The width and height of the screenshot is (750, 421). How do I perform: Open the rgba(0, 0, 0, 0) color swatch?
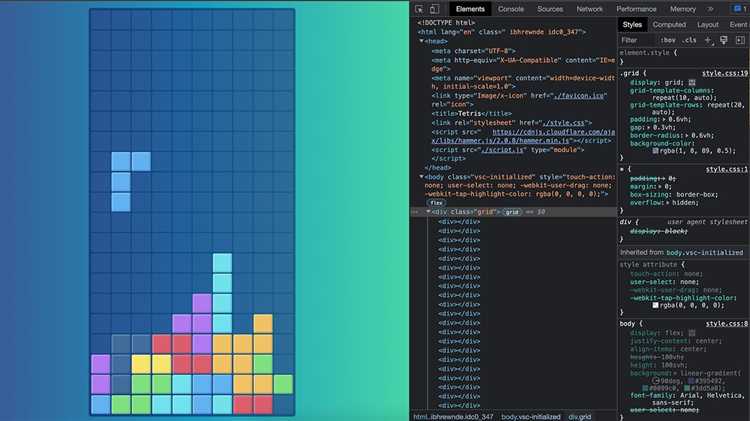coord(655,305)
